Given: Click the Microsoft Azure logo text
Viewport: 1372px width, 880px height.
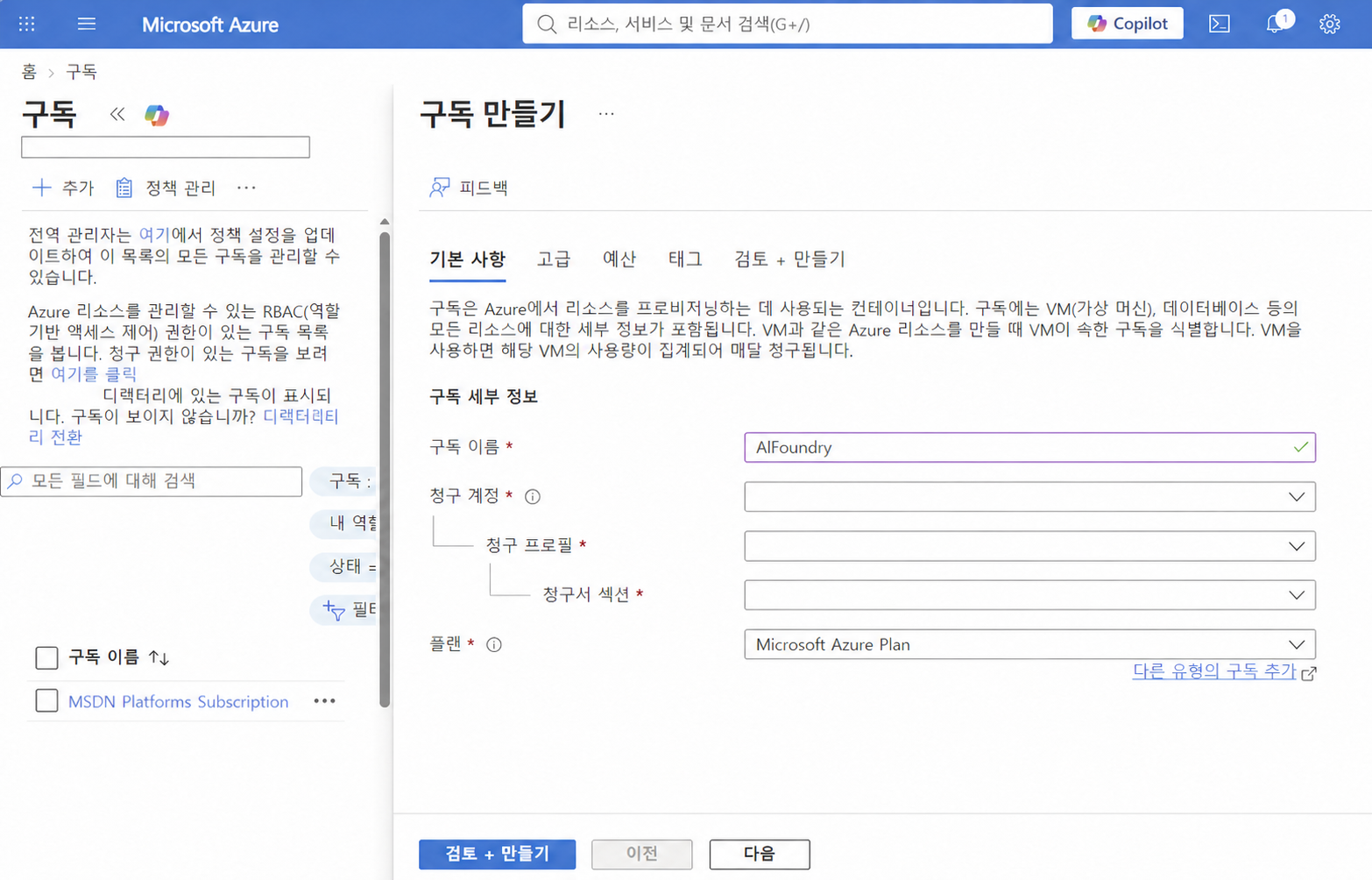Looking at the screenshot, I should (210, 25).
